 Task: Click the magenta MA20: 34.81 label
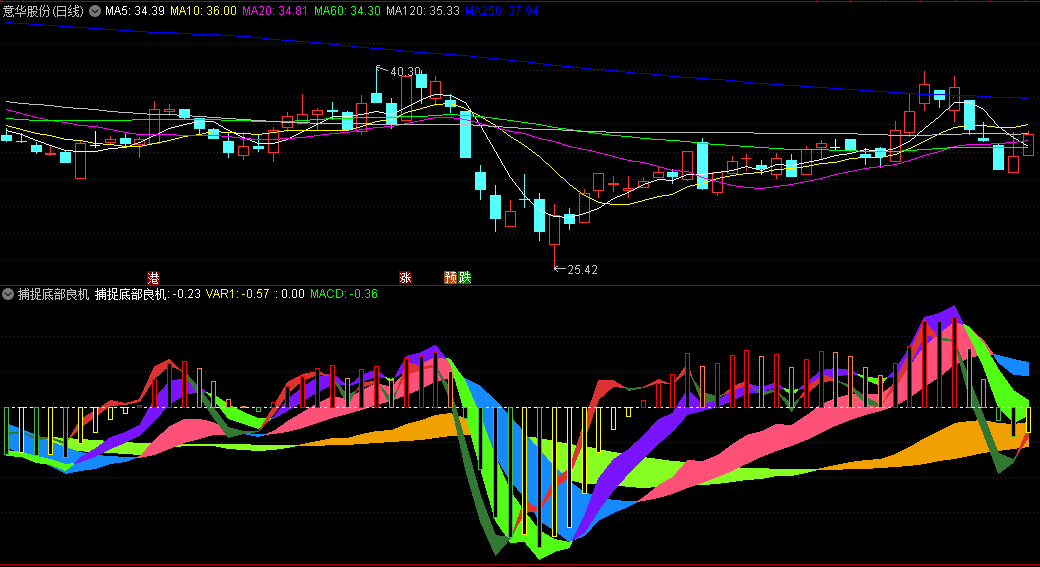(x=275, y=11)
